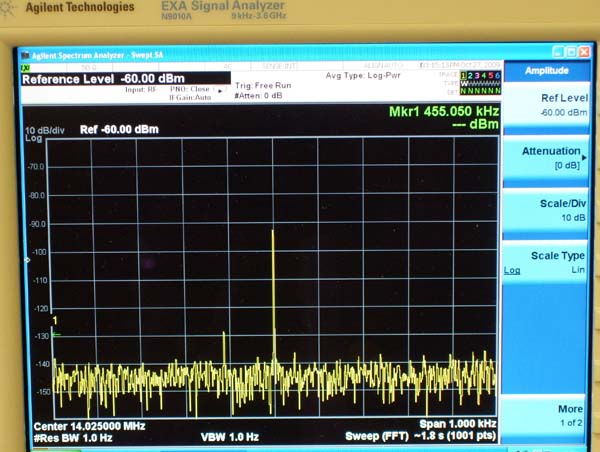The width and height of the screenshot is (600, 452).
Task: Click the Span 1.000 kHz readout
Action: click(x=458, y=424)
